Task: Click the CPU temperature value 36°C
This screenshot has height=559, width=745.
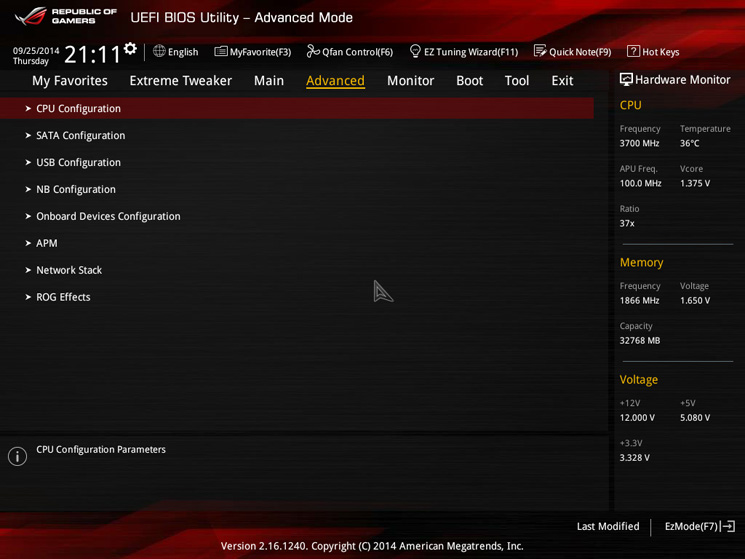Action: click(689, 143)
